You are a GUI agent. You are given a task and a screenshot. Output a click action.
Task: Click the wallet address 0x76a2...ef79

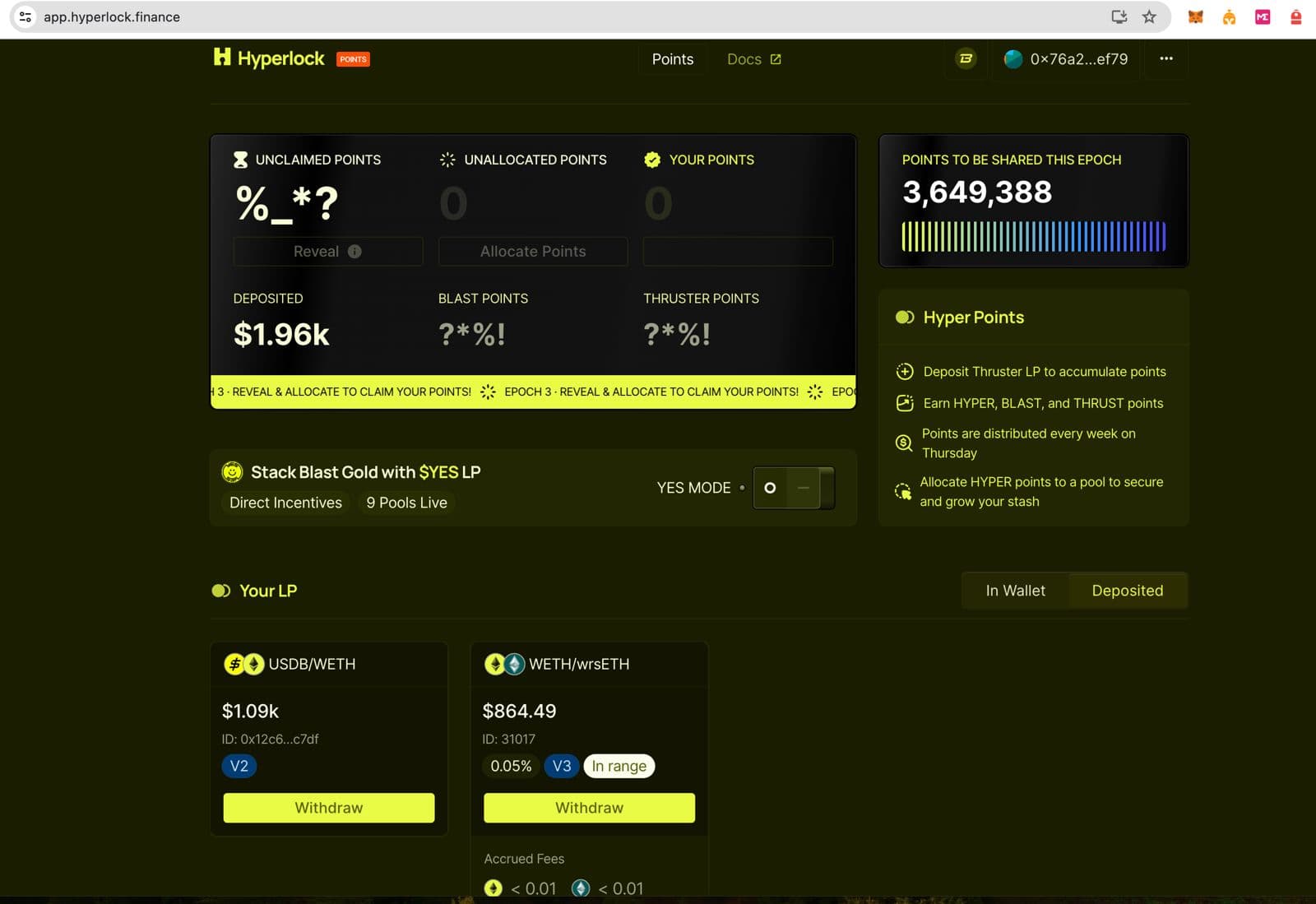(x=1079, y=59)
